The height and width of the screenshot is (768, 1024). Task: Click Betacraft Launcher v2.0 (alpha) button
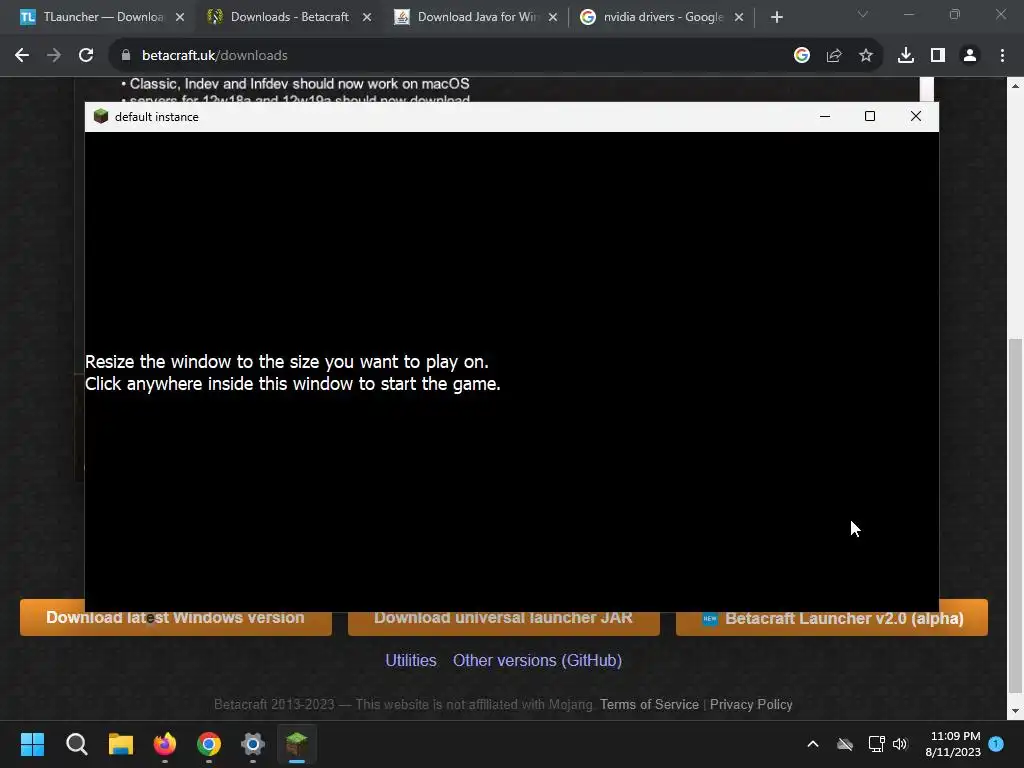pos(833,618)
